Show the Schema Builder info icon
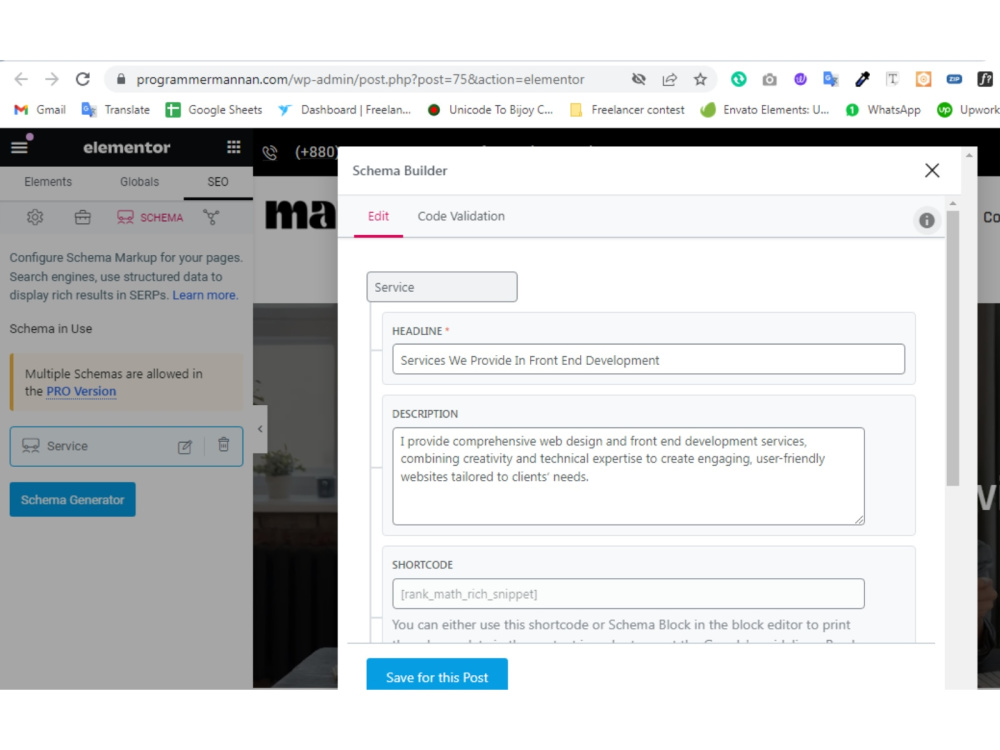1000x750 pixels. click(x=926, y=220)
